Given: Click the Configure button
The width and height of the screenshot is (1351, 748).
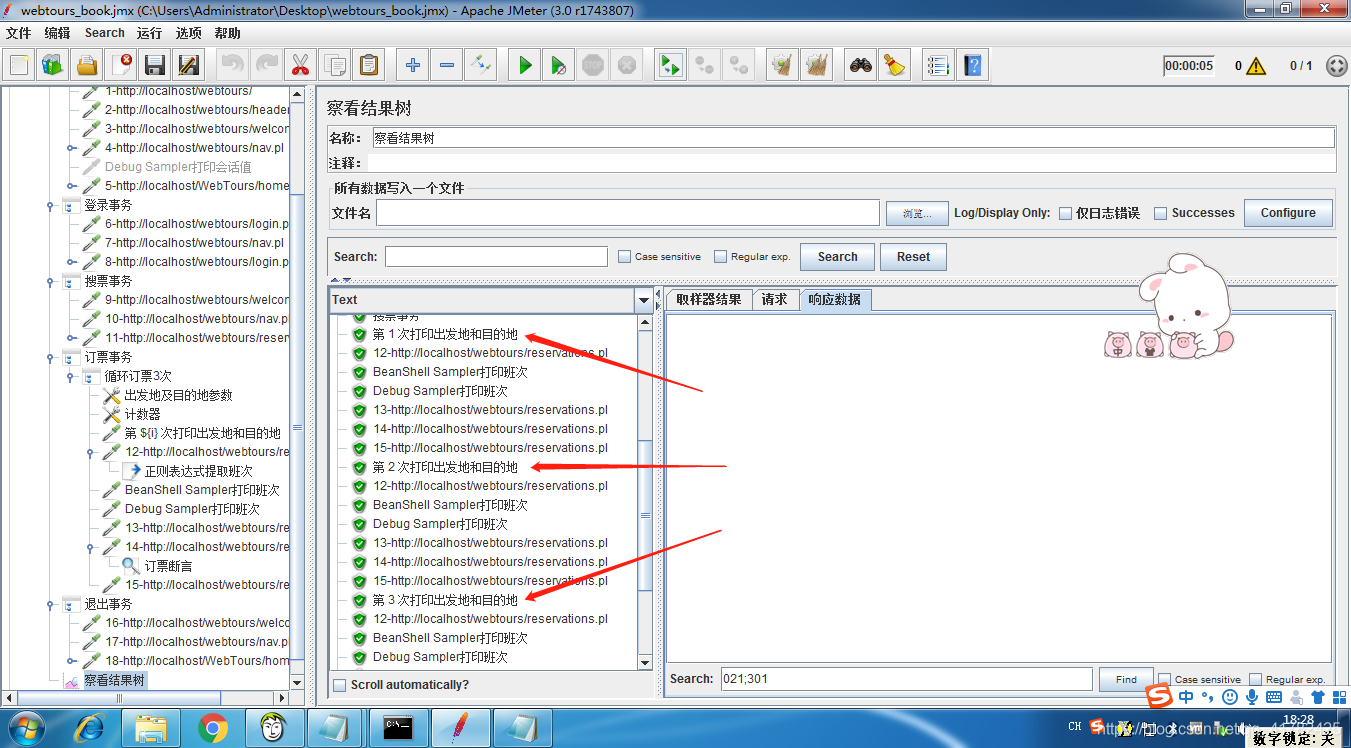Looking at the screenshot, I should tap(1288, 213).
